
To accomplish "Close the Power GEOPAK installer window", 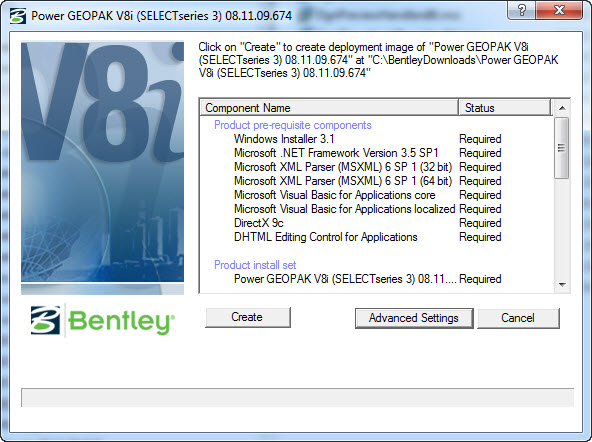I will 559,9.
